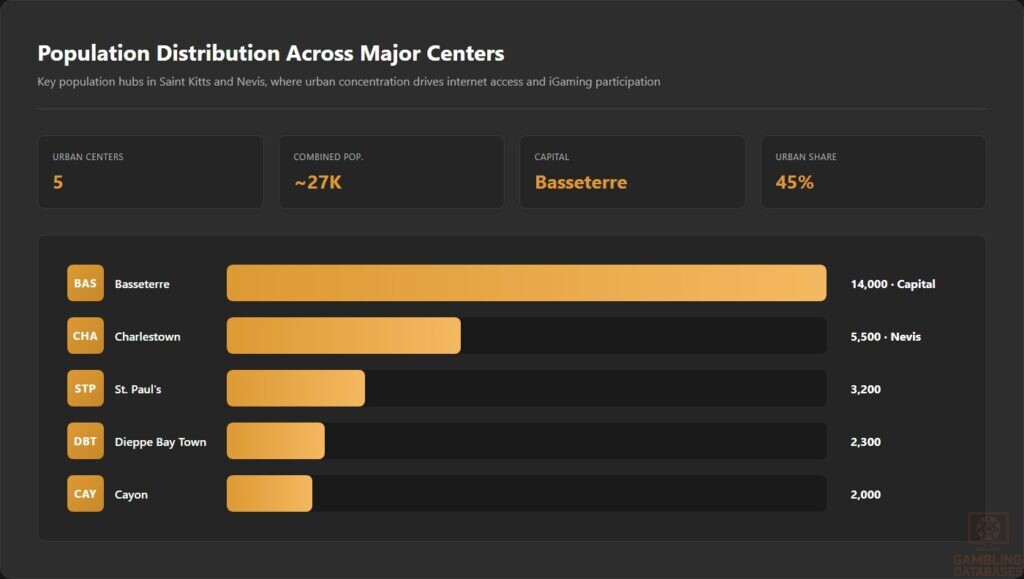Click the '2,300' value

(x=865, y=442)
